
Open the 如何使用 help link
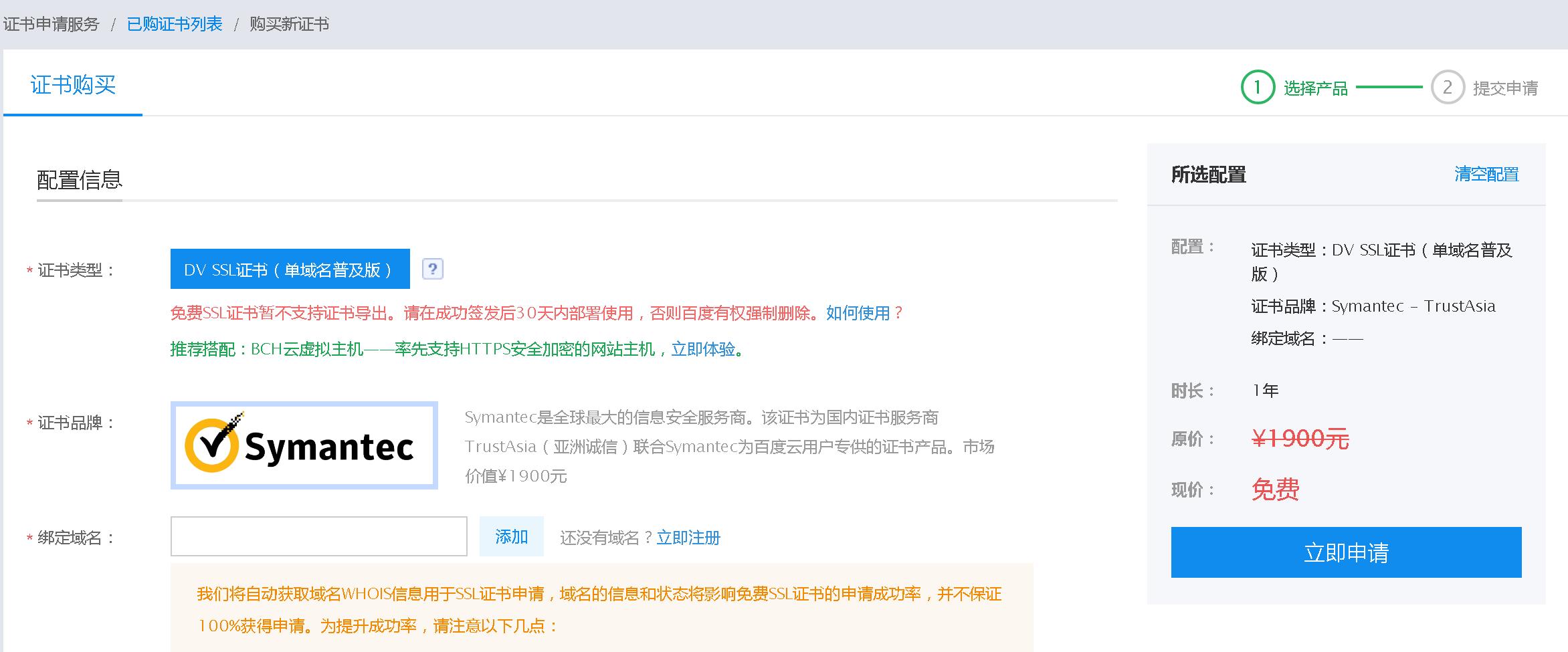coord(858,313)
